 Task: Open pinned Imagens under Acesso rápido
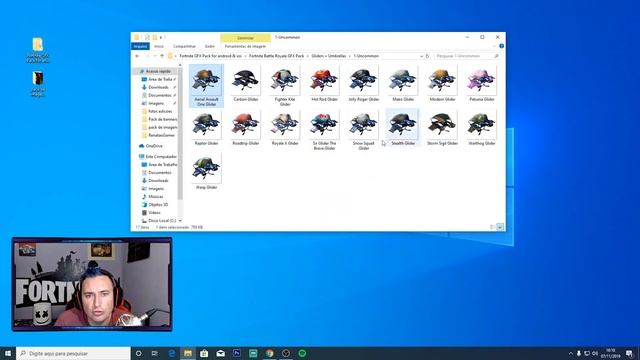(156, 103)
